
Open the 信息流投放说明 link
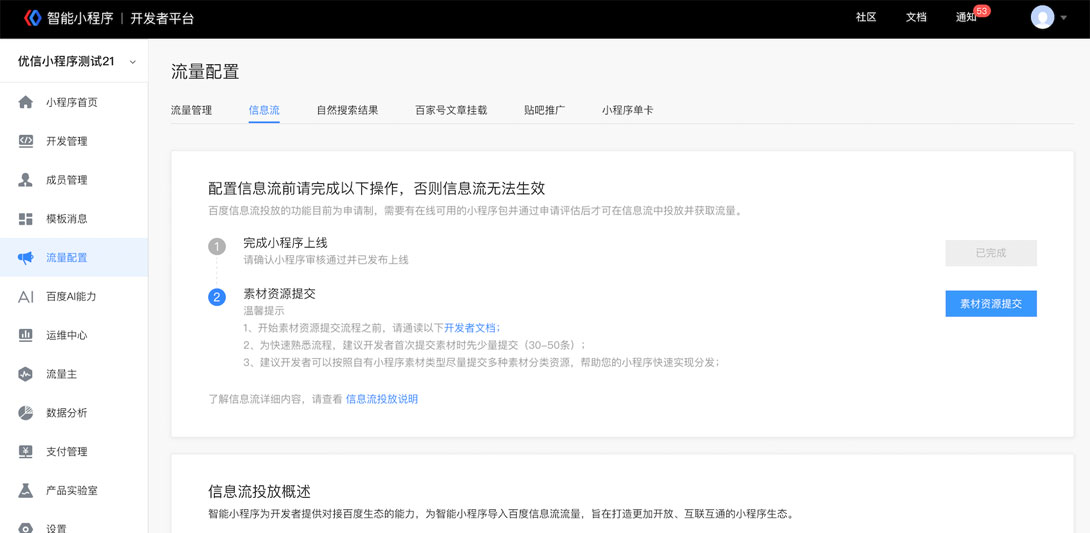click(382, 399)
